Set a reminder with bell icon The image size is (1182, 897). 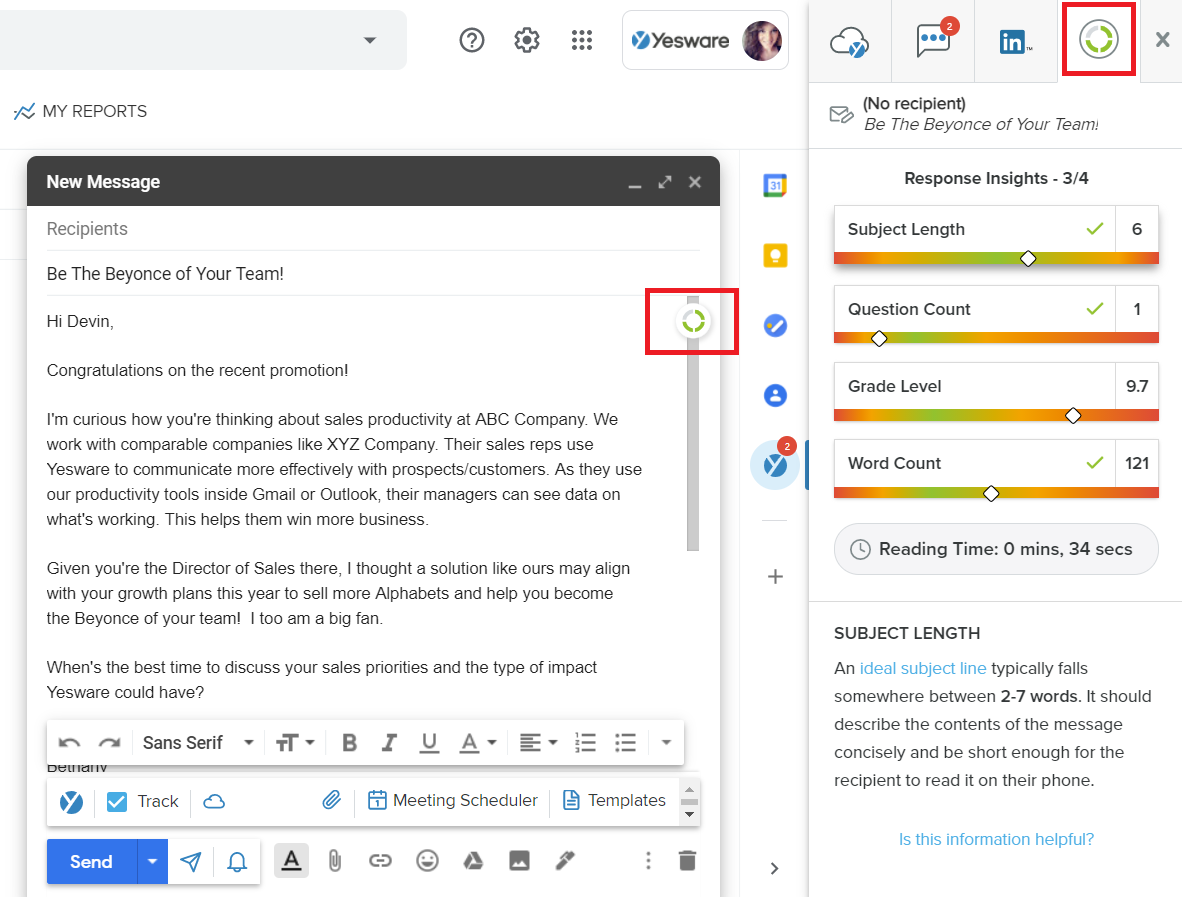[237, 862]
